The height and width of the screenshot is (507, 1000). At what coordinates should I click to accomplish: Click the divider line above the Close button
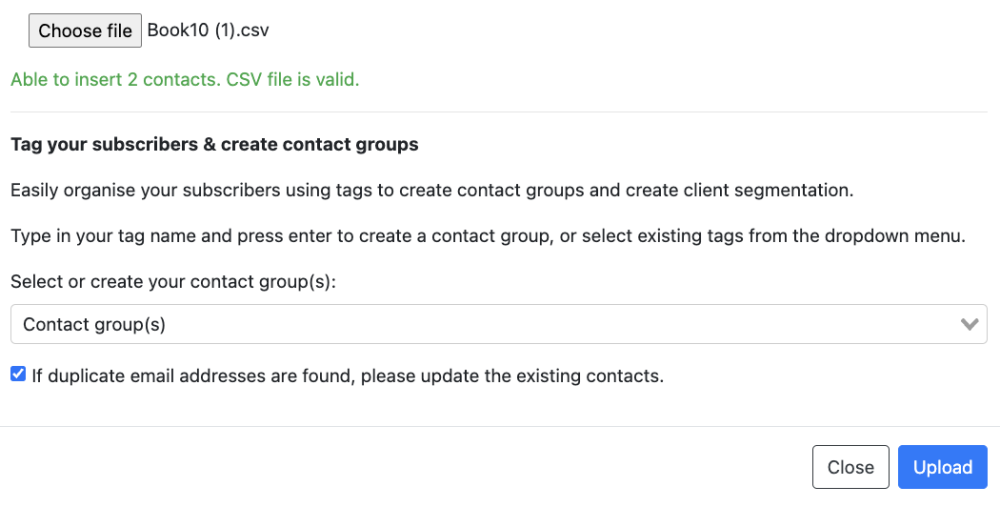tap(498, 427)
